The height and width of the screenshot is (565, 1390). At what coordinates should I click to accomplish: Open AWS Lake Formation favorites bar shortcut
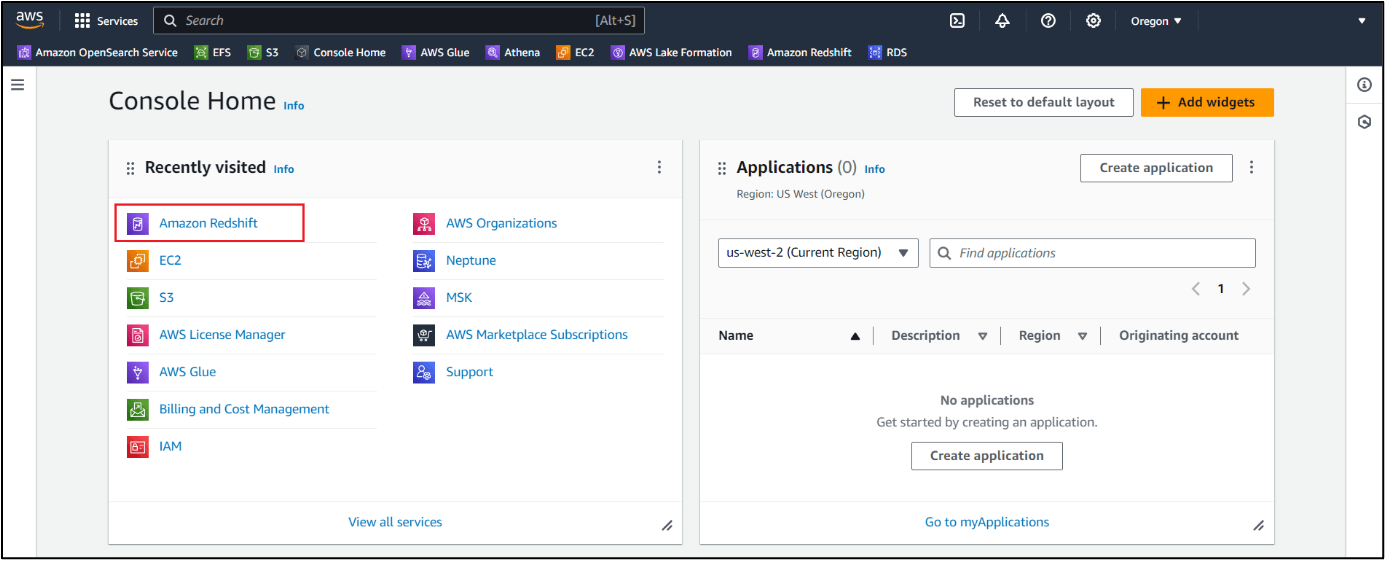click(x=671, y=53)
